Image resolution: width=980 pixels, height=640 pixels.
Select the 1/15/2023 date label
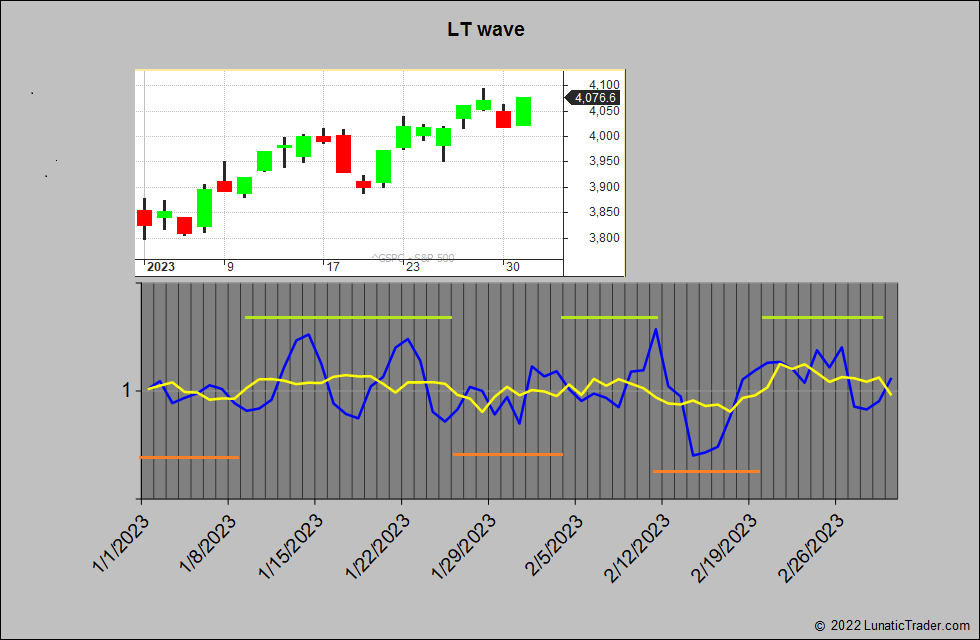[x=292, y=546]
